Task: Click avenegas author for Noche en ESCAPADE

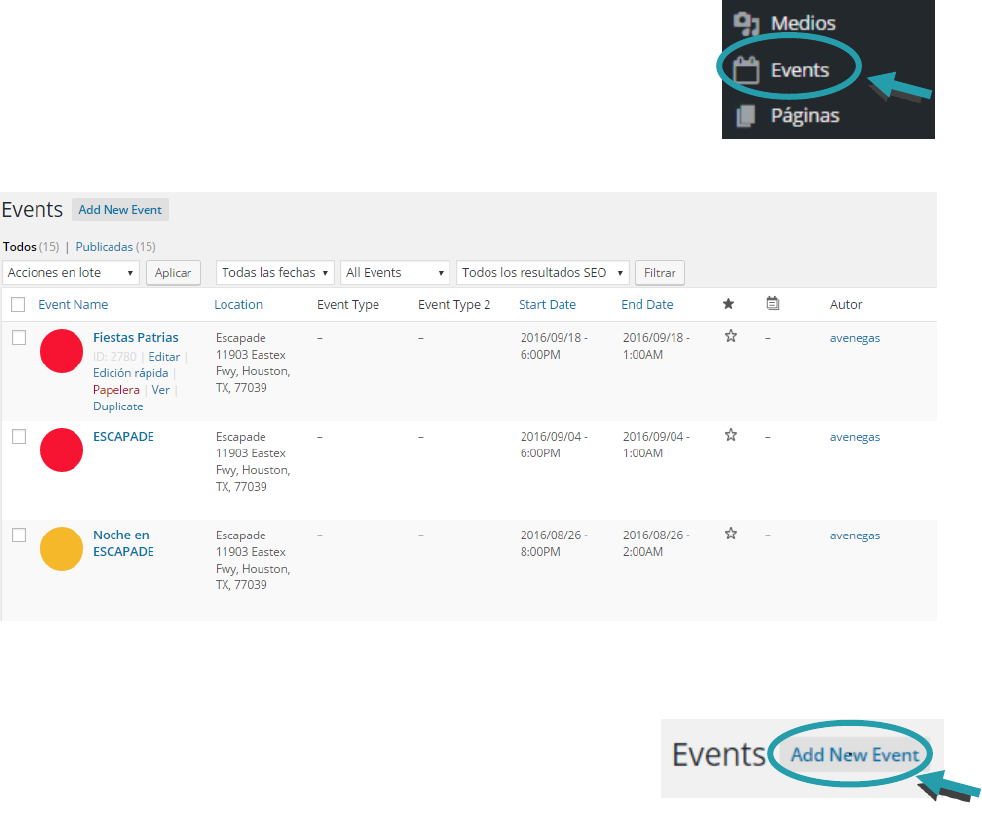Action: 855,536
